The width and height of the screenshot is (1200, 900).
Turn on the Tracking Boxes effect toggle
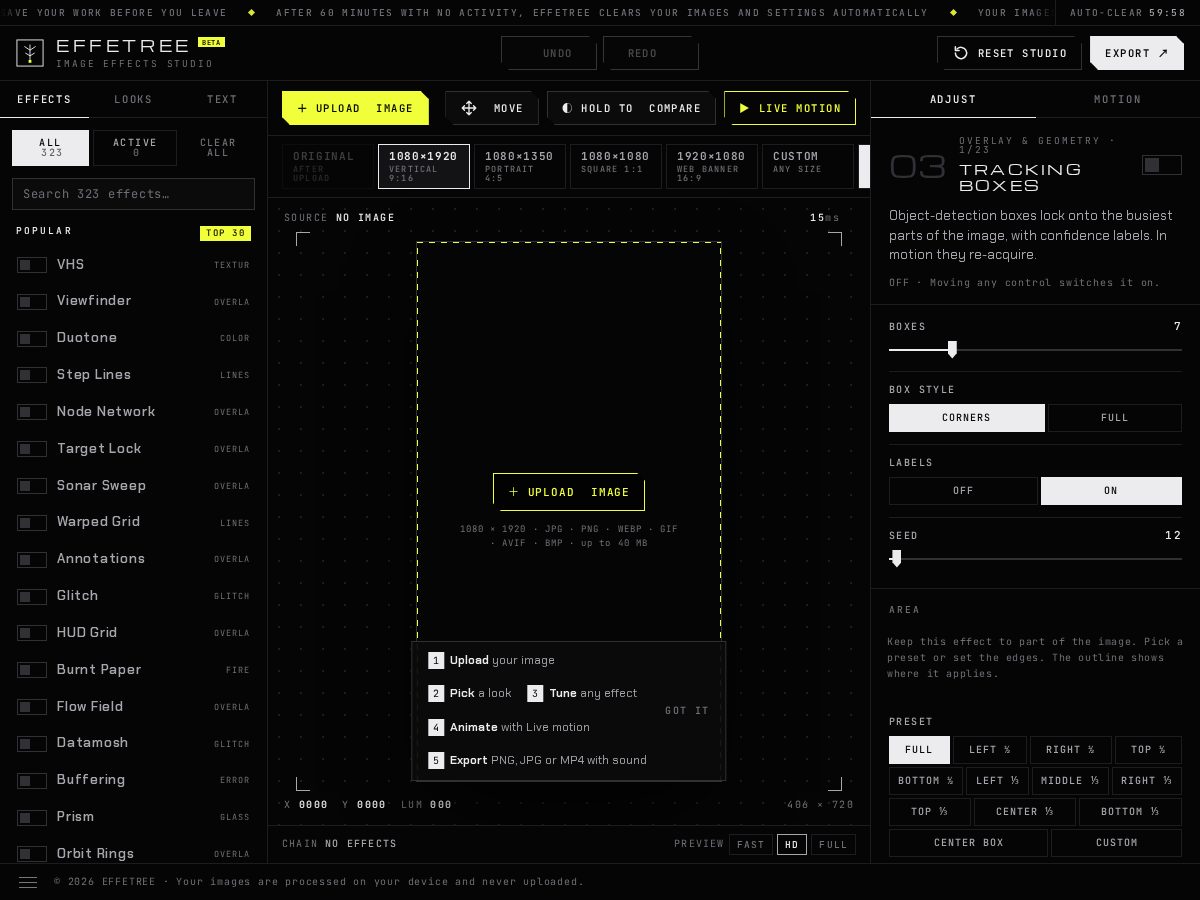pyautogui.click(x=1161, y=165)
